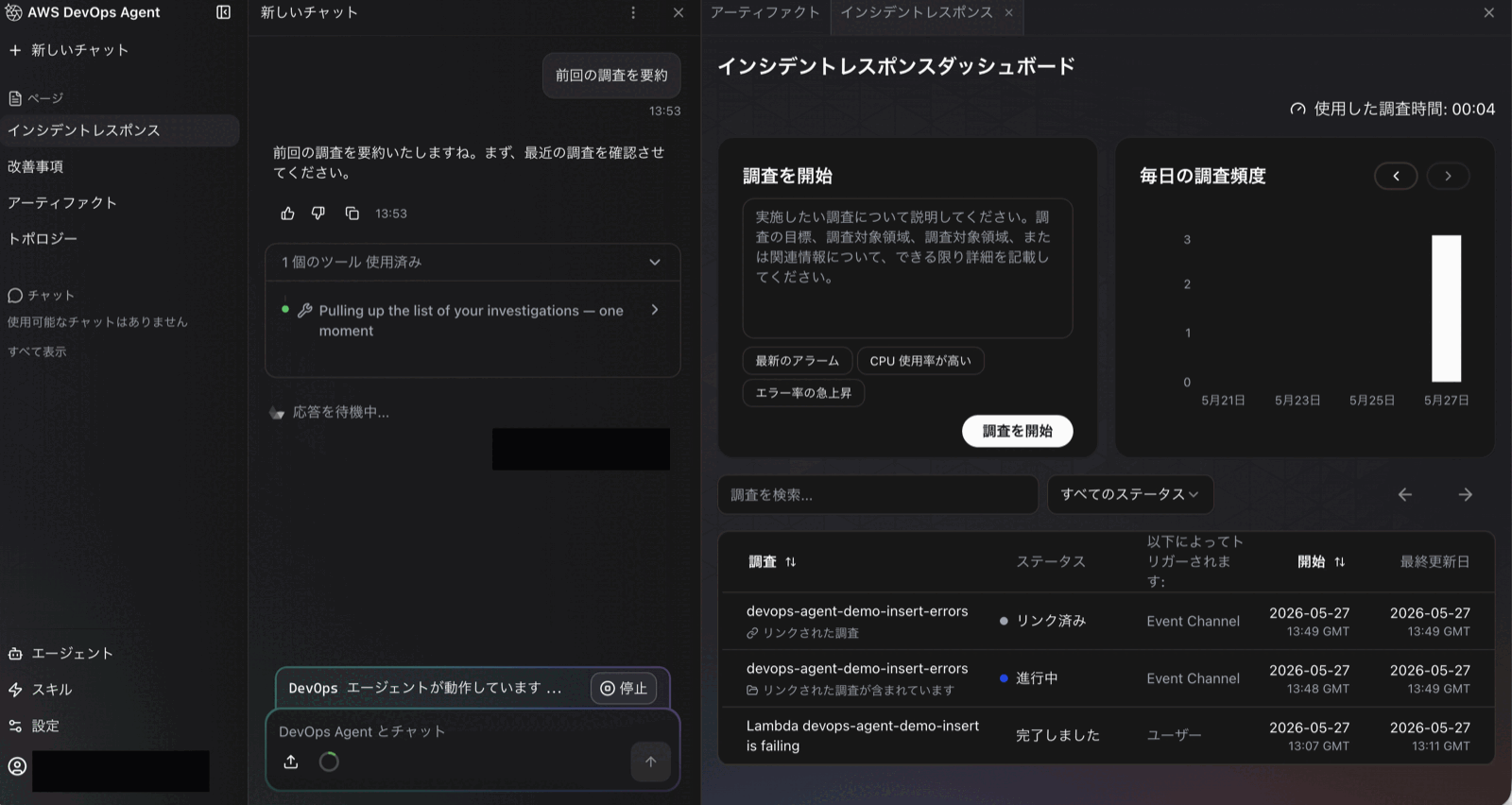The height and width of the screenshot is (805, 1512).
Task: Click the 前回の調査を要約 message bubble
Action: point(611,76)
